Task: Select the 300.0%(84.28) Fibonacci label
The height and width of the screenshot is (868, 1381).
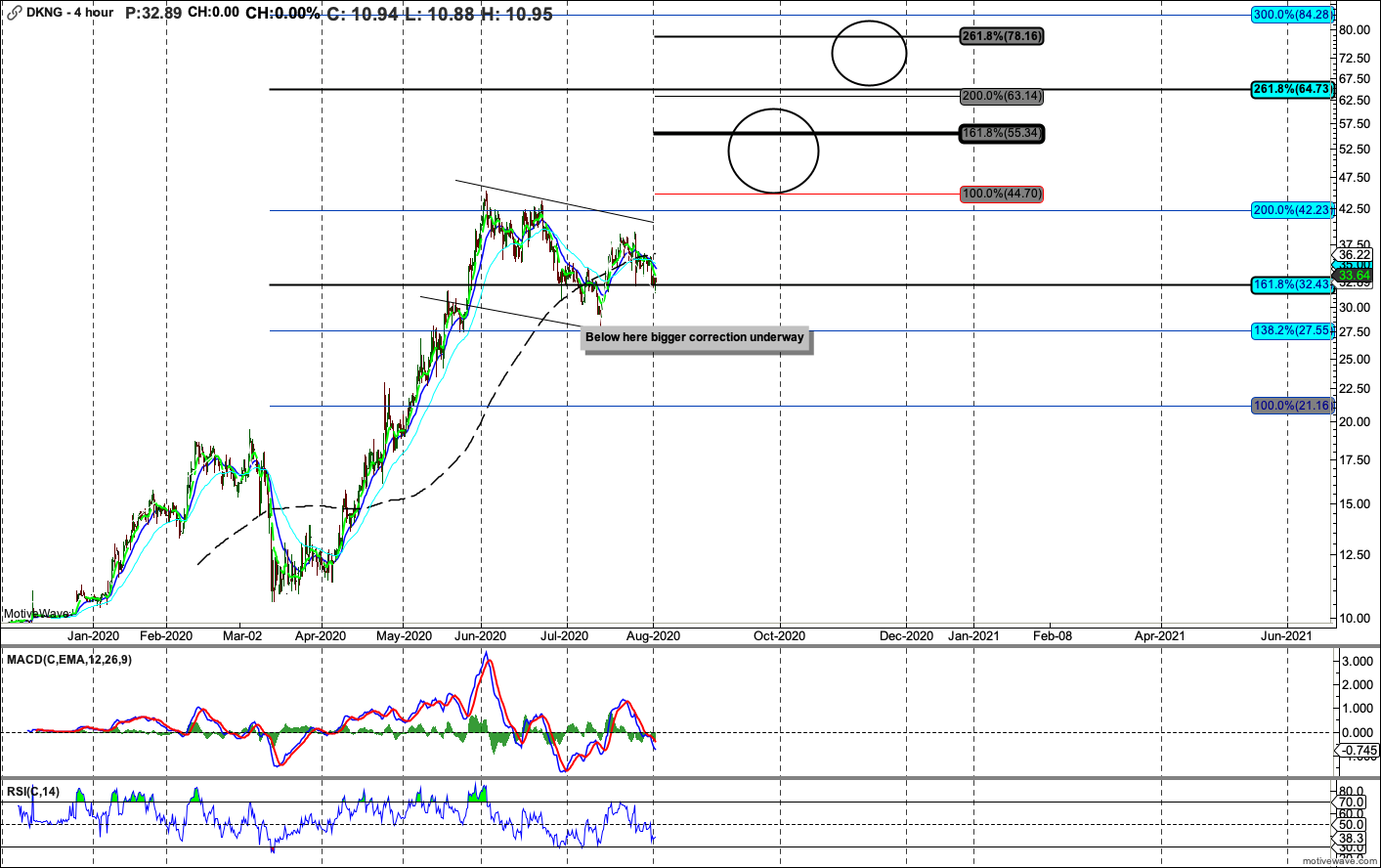Action: [x=1292, y=15]
